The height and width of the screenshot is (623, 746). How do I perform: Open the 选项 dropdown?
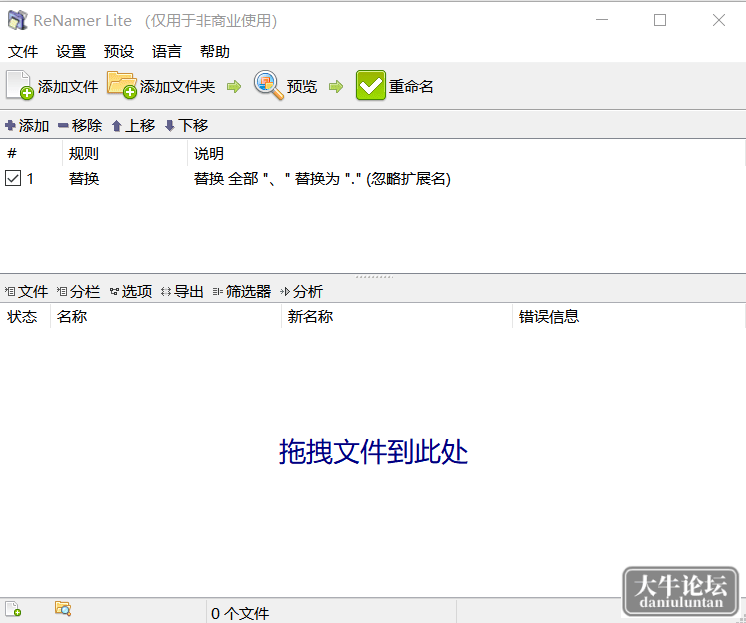131,291
